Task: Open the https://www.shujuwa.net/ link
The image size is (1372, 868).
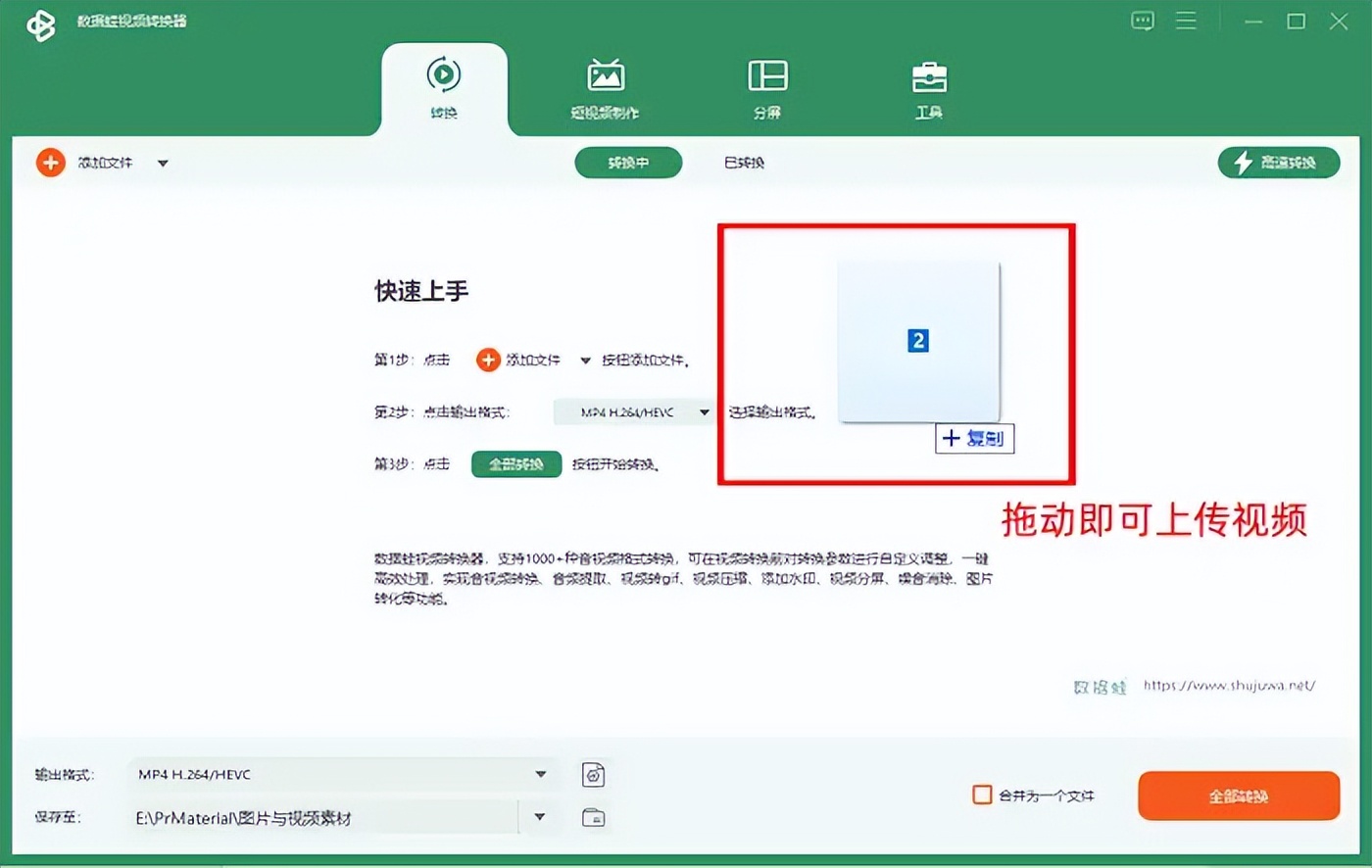Action: (x=1229, y=686)
